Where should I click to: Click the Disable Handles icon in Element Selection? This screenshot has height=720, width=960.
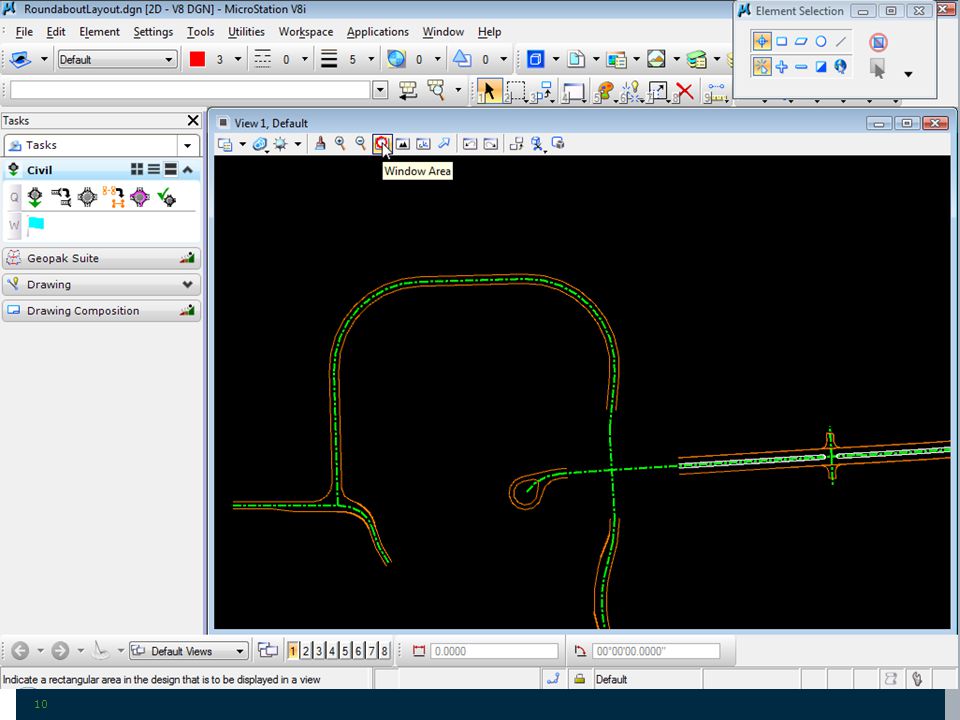(x=878, y=42)
